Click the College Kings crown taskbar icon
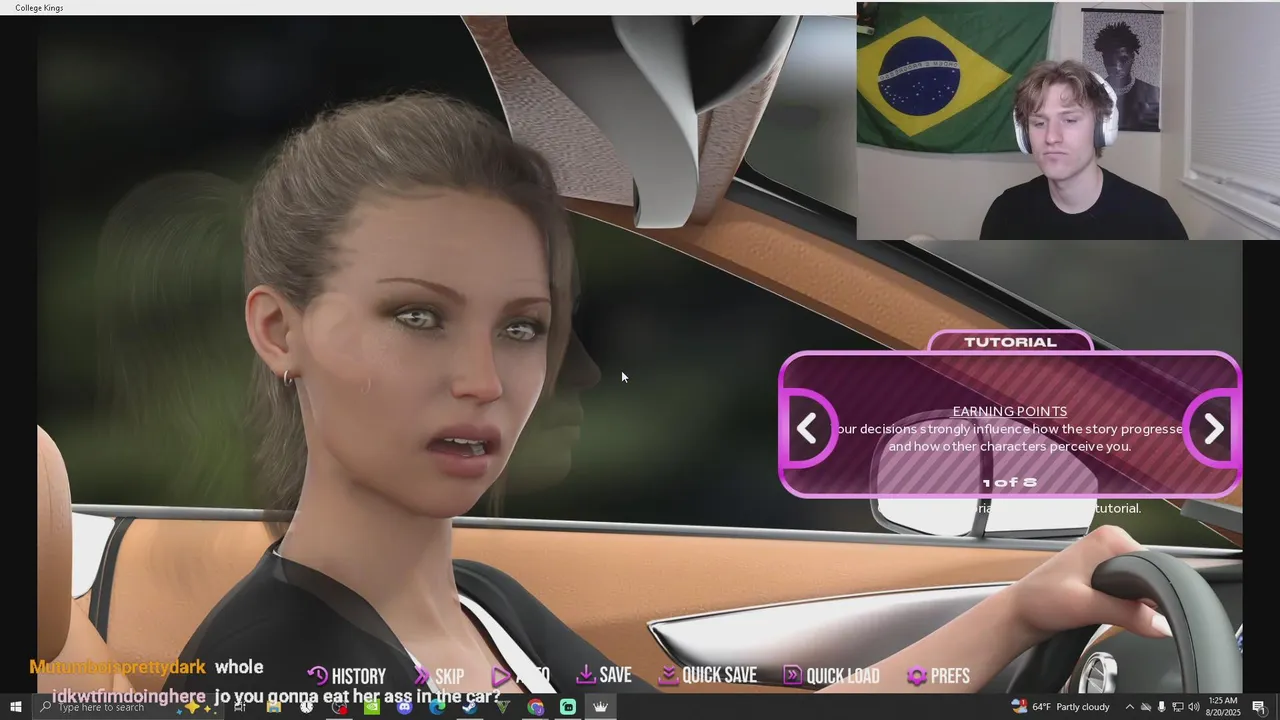 (600, 707)
